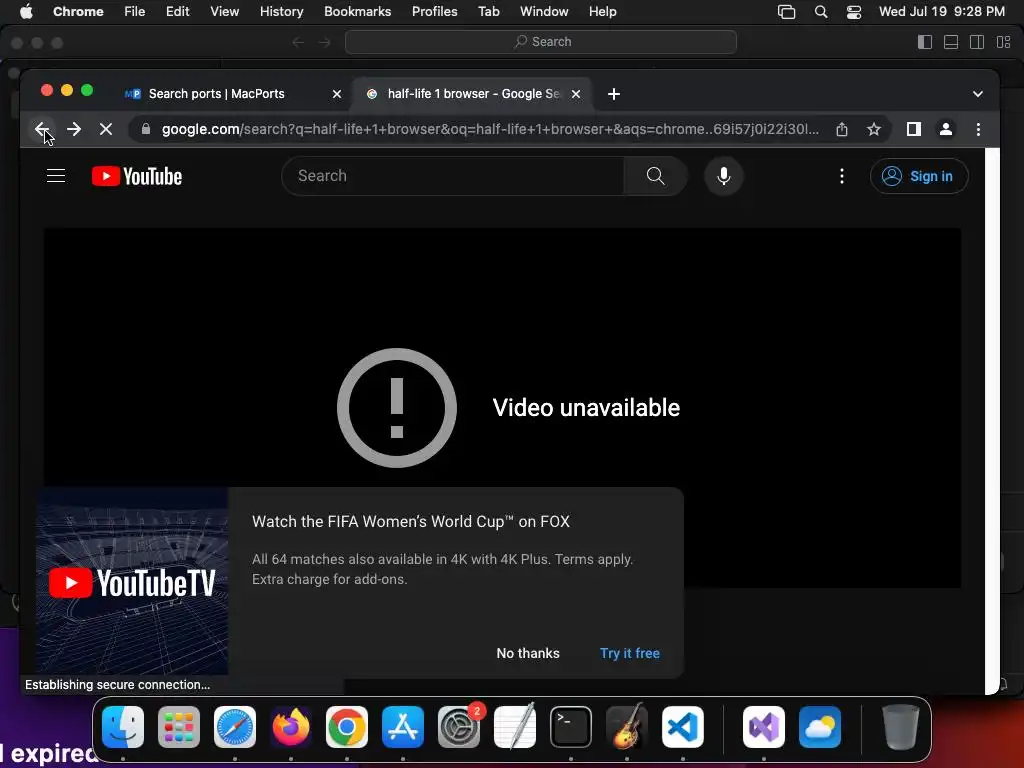The image size is (1024, 768).
Task: Open YouTube hamburger guide menu
Action: coord(56,176)
